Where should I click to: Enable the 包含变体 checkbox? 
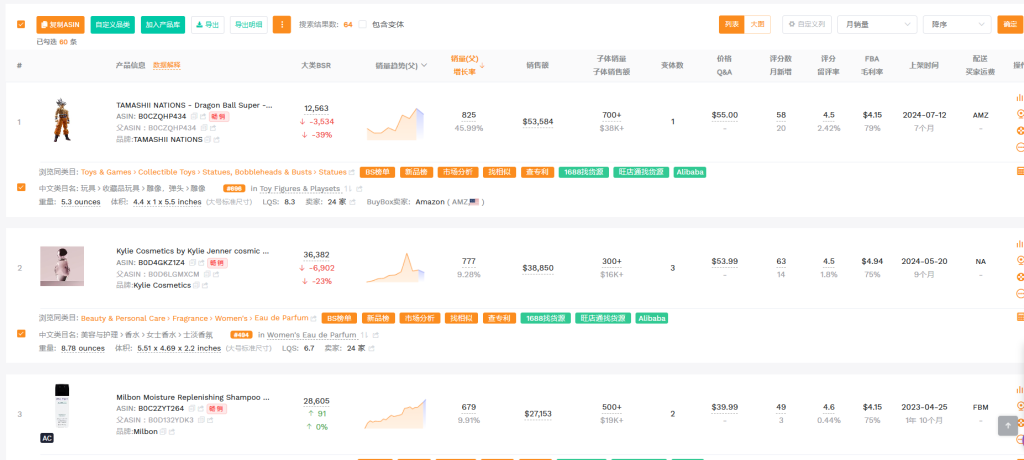pos(364,24)
